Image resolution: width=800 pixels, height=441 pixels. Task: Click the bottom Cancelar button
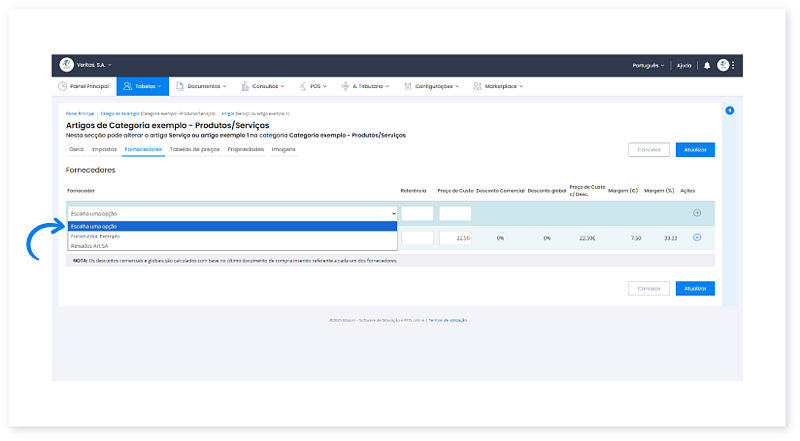pos(649,288)
